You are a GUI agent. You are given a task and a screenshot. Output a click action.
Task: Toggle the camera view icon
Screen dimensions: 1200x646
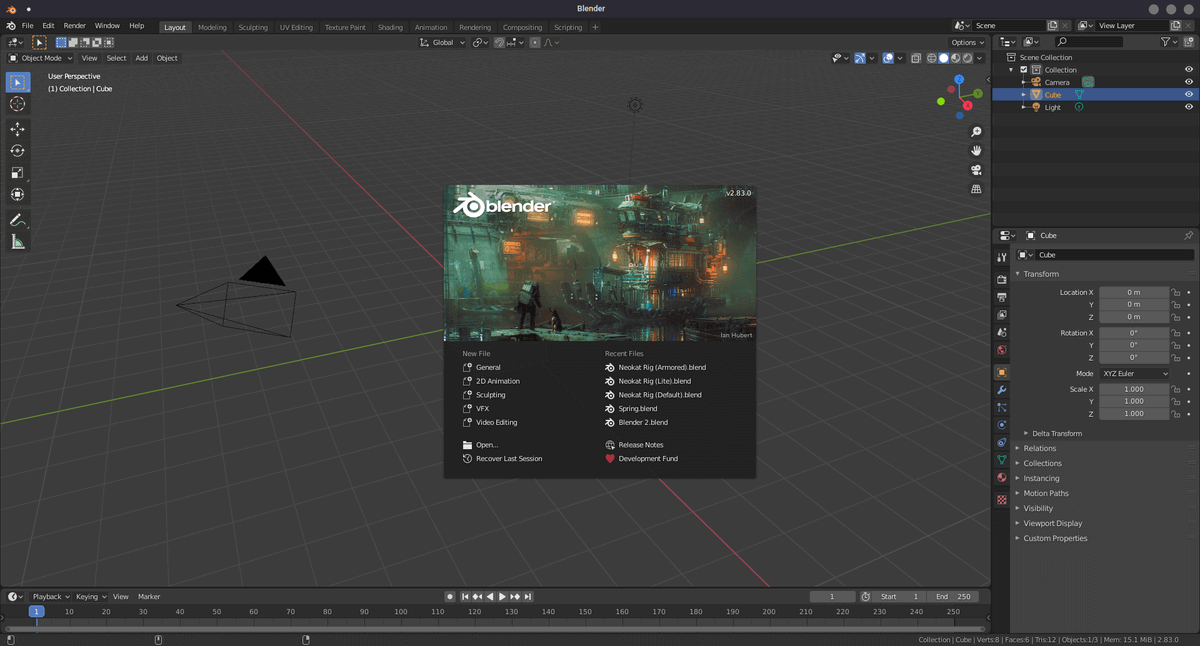(x=976, y=170)
